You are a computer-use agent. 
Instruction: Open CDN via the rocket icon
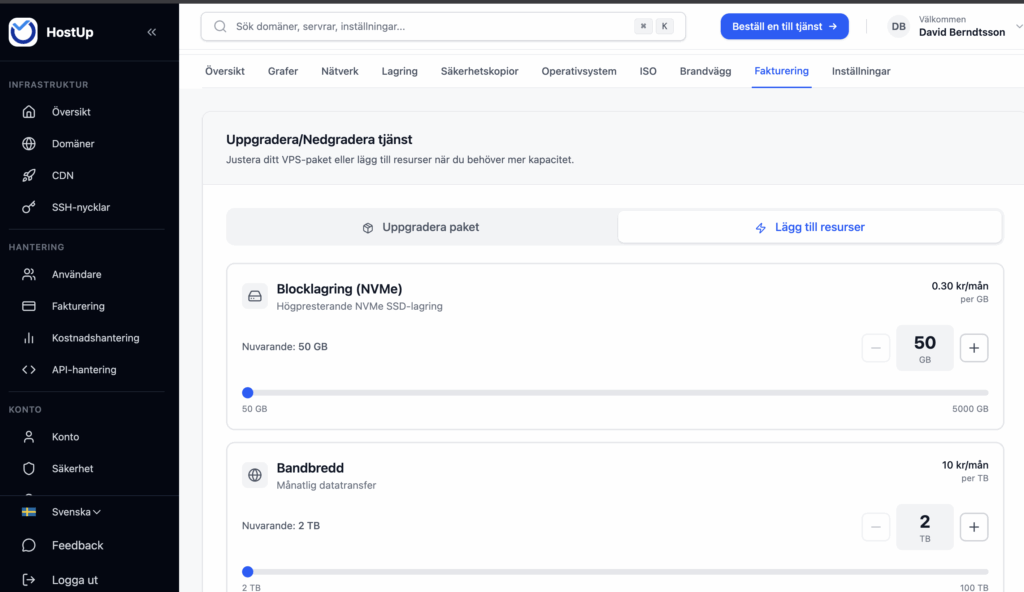tap(29, 176)
